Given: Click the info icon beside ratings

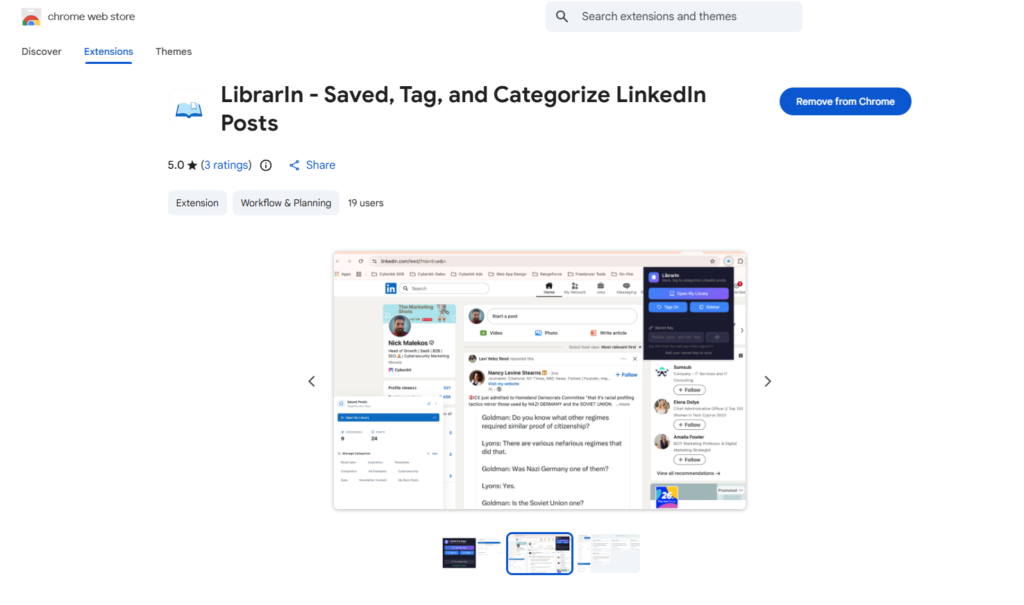Looking at the screenshot, I should pos(266,165).
